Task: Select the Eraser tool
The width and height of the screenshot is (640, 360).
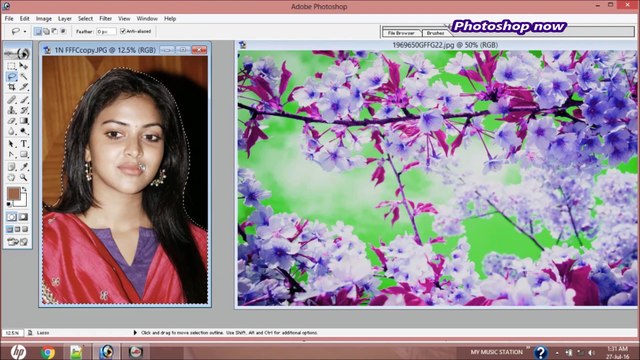Action: tap(11, 121)
